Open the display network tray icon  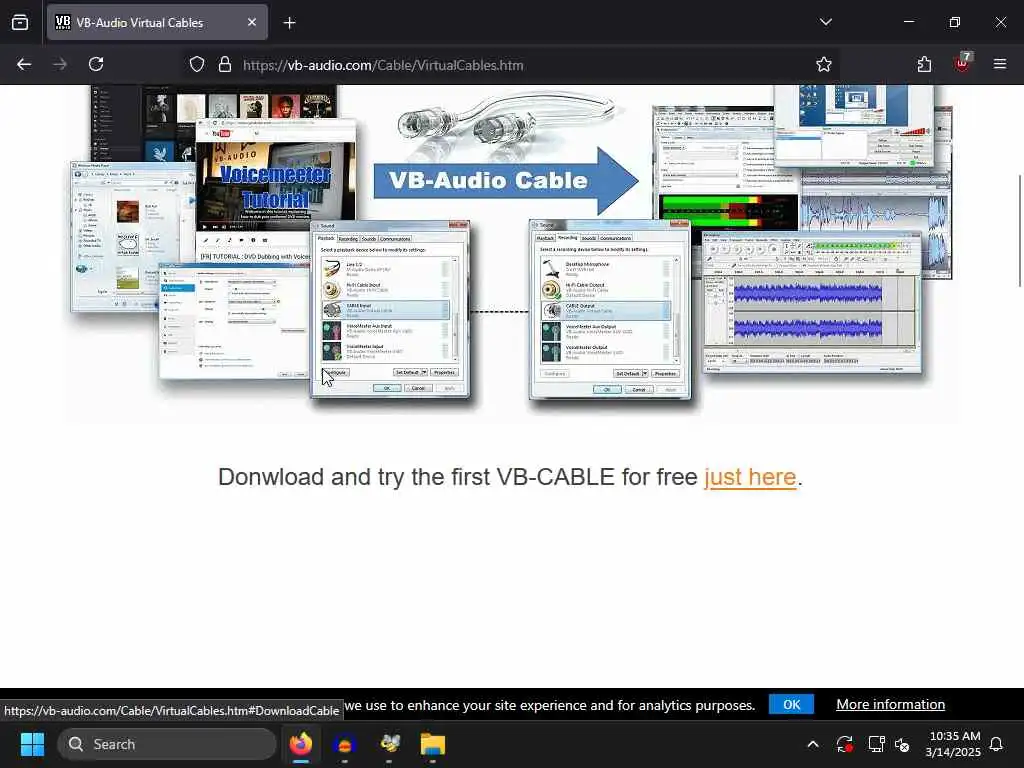(876, 744)
